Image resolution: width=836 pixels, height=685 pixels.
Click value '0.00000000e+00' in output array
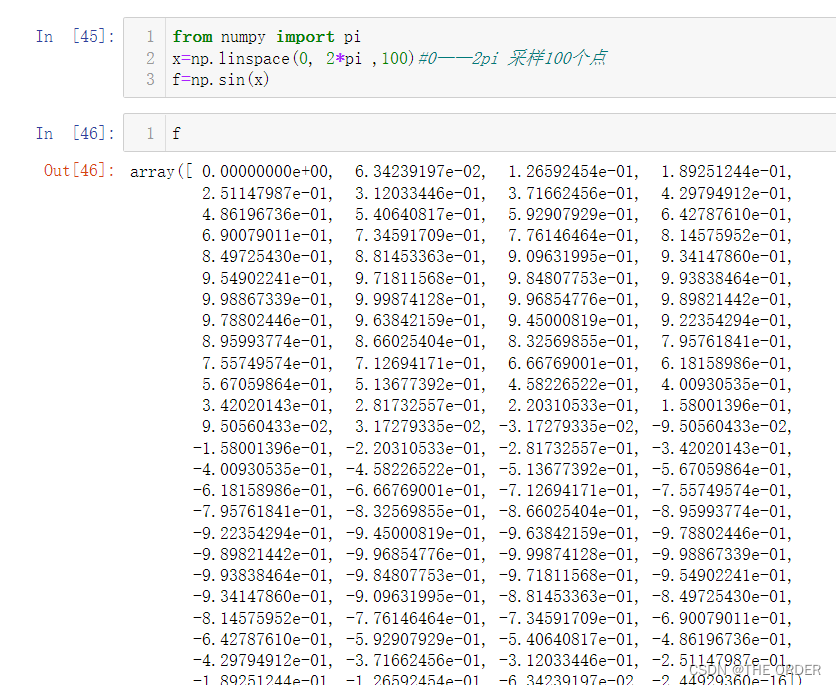[x=267, y=172]
